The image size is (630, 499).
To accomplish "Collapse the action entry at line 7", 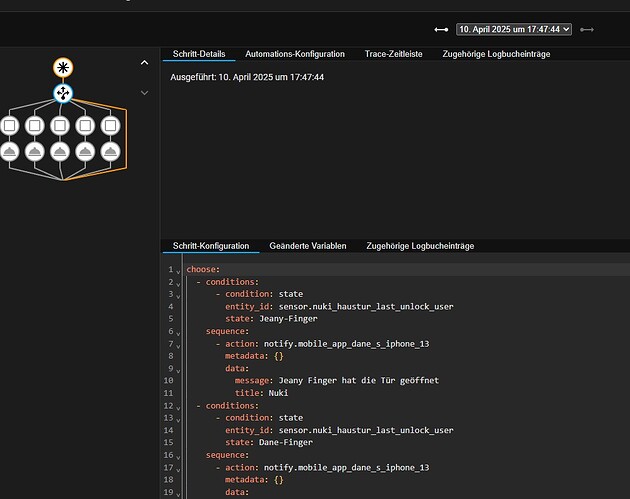I will (x=178, y=346).
